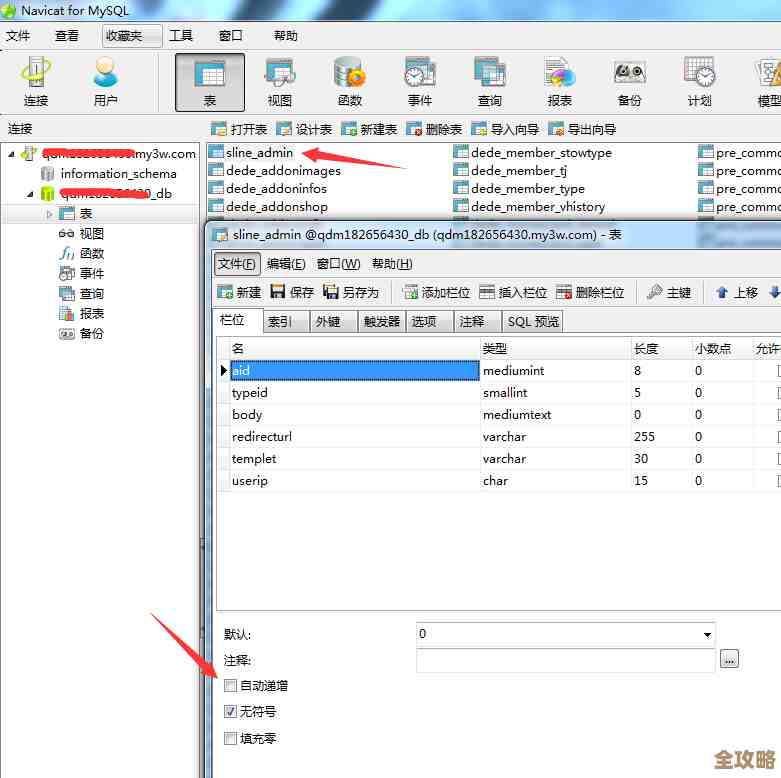The height and width of the screenshot is (778, 781).
Task: Open the 查看 menu
Action: [x=67, y=36]
